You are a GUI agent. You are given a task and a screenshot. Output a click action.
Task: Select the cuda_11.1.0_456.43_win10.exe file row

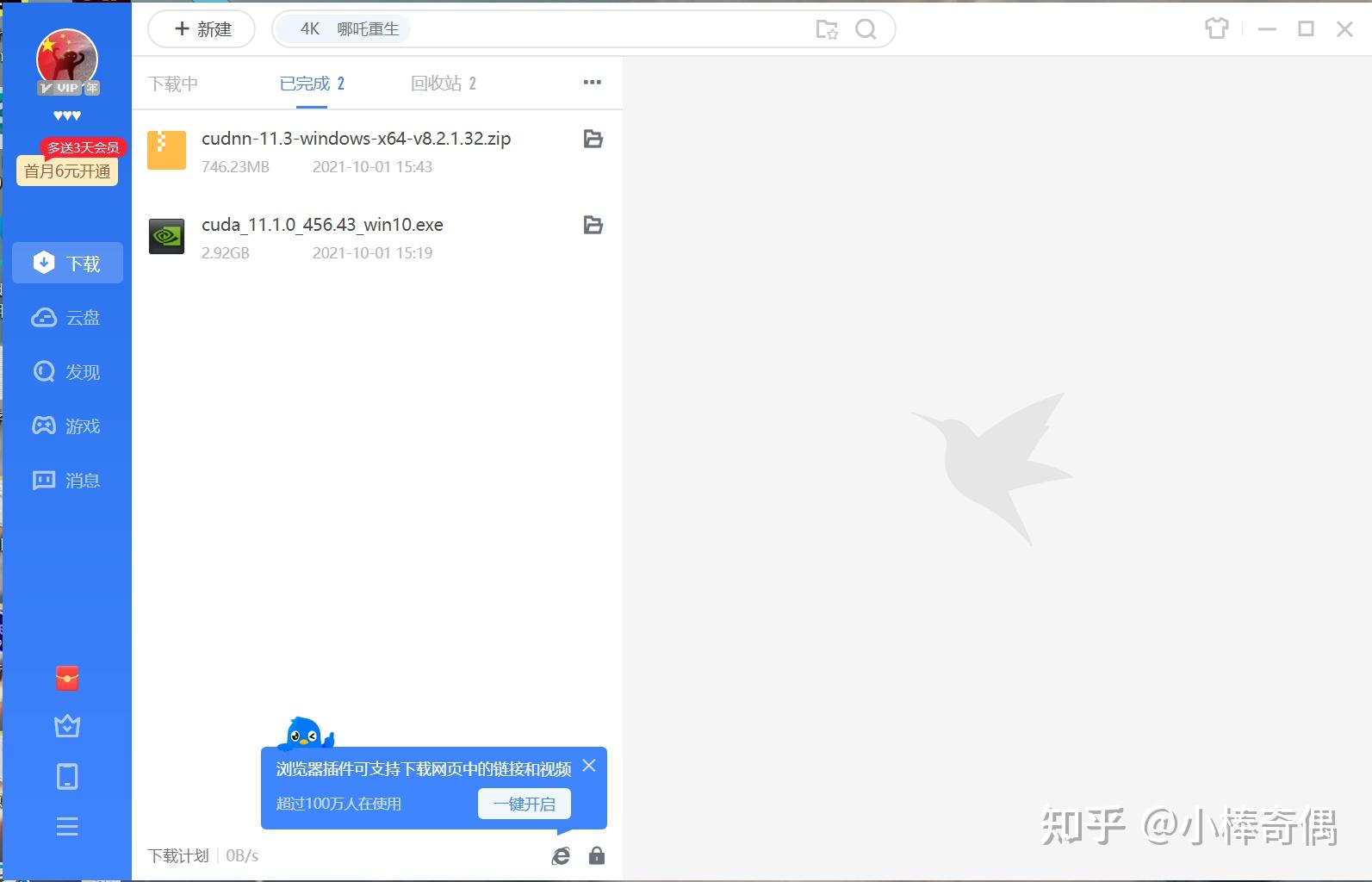377,238
